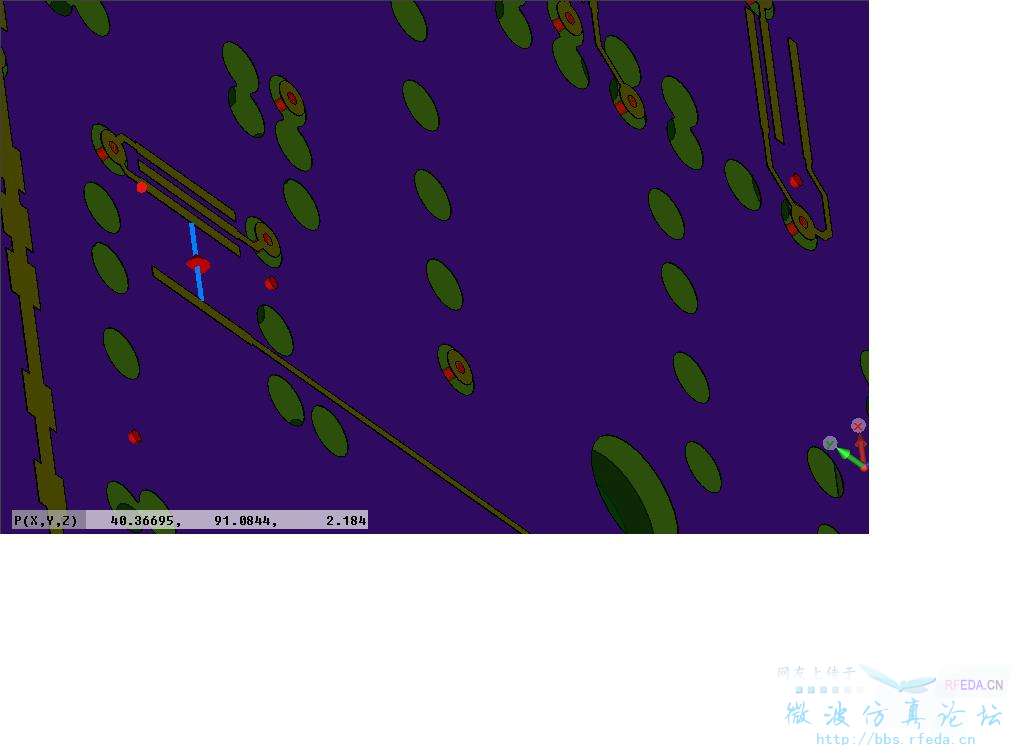Click the Z coordinate value 2.184

[346, 520]
